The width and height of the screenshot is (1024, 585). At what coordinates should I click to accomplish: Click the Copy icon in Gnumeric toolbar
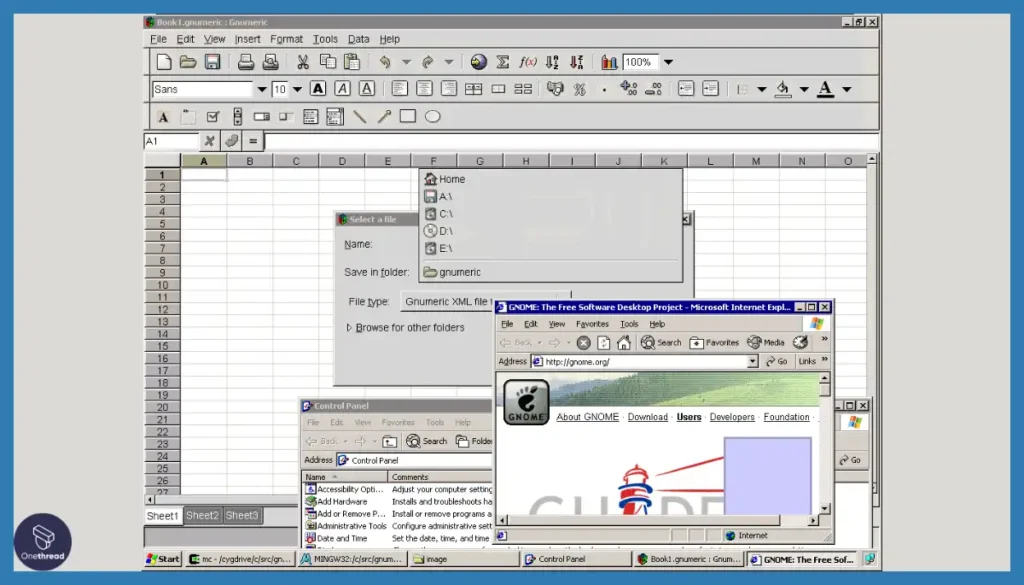(327, 62)
